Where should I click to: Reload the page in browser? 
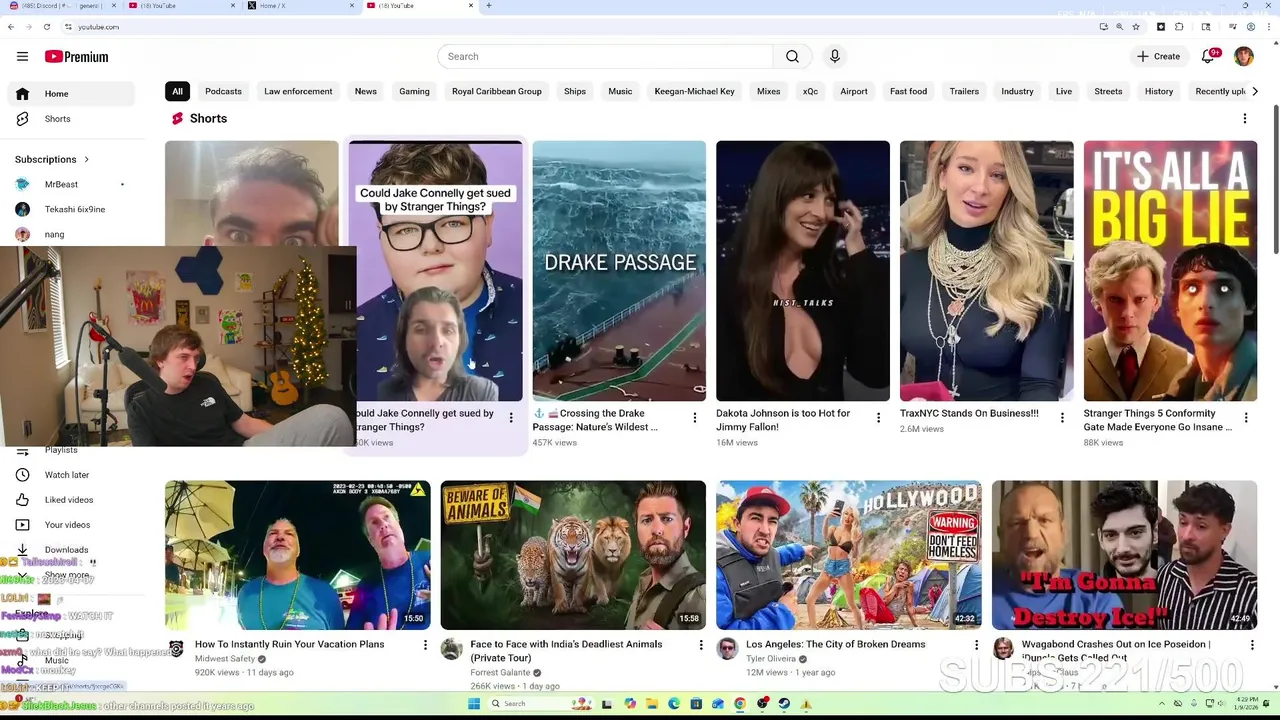(x=46, y=27)
